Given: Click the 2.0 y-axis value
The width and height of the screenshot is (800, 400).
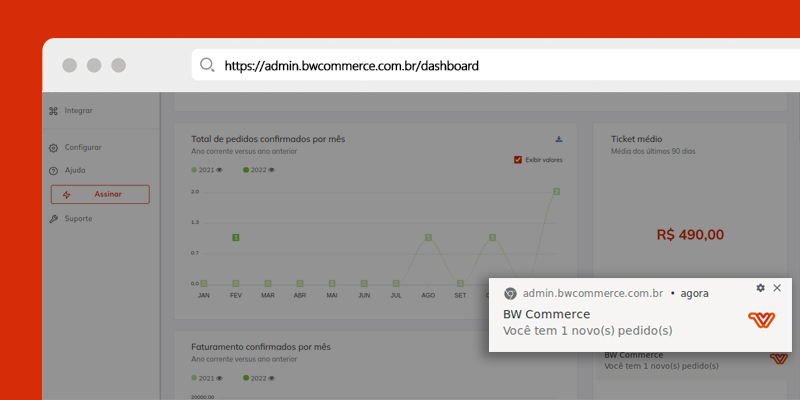Looking at the screenshot, I should [195, 192].
